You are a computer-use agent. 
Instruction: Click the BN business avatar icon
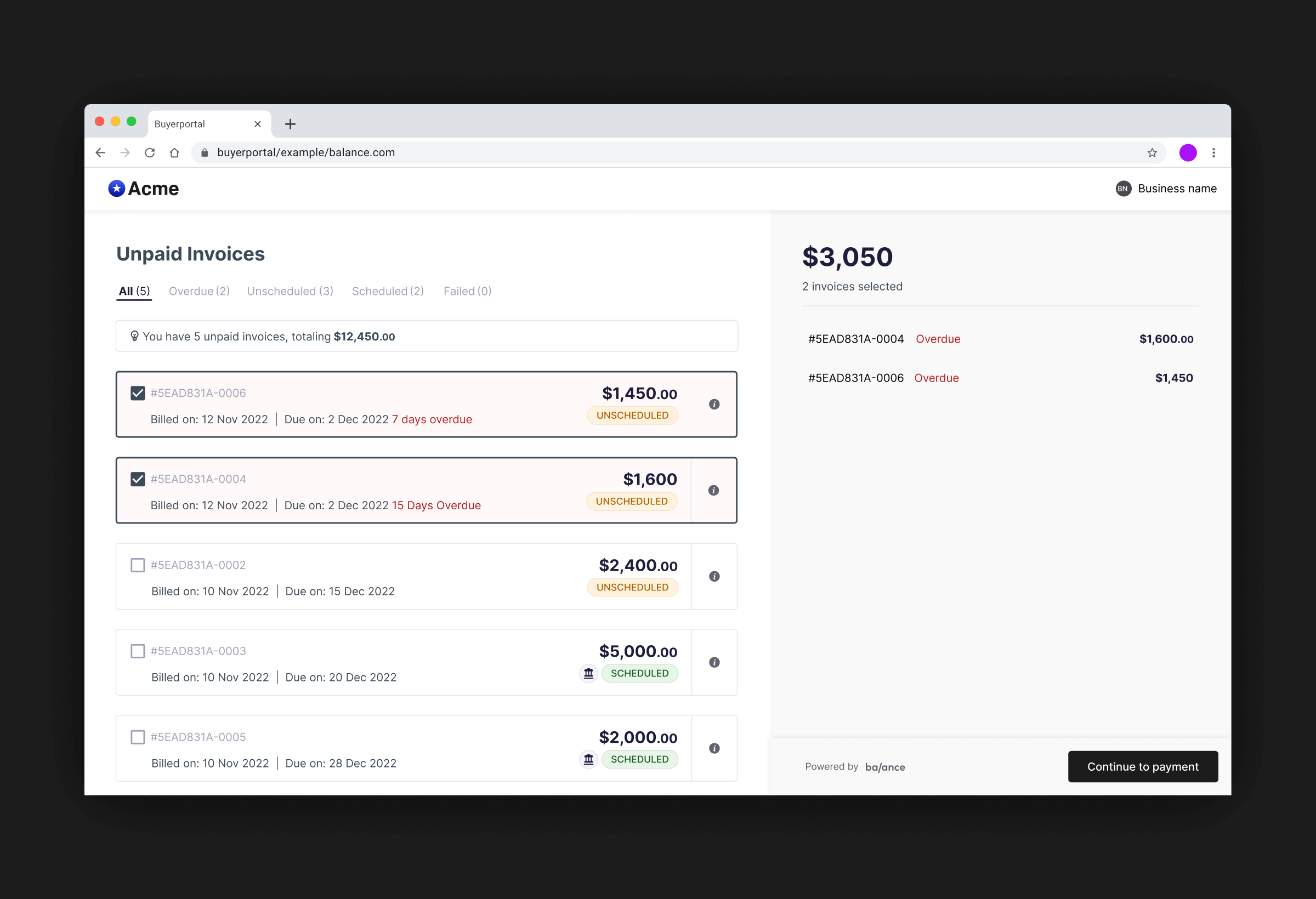pos(1124,189)
